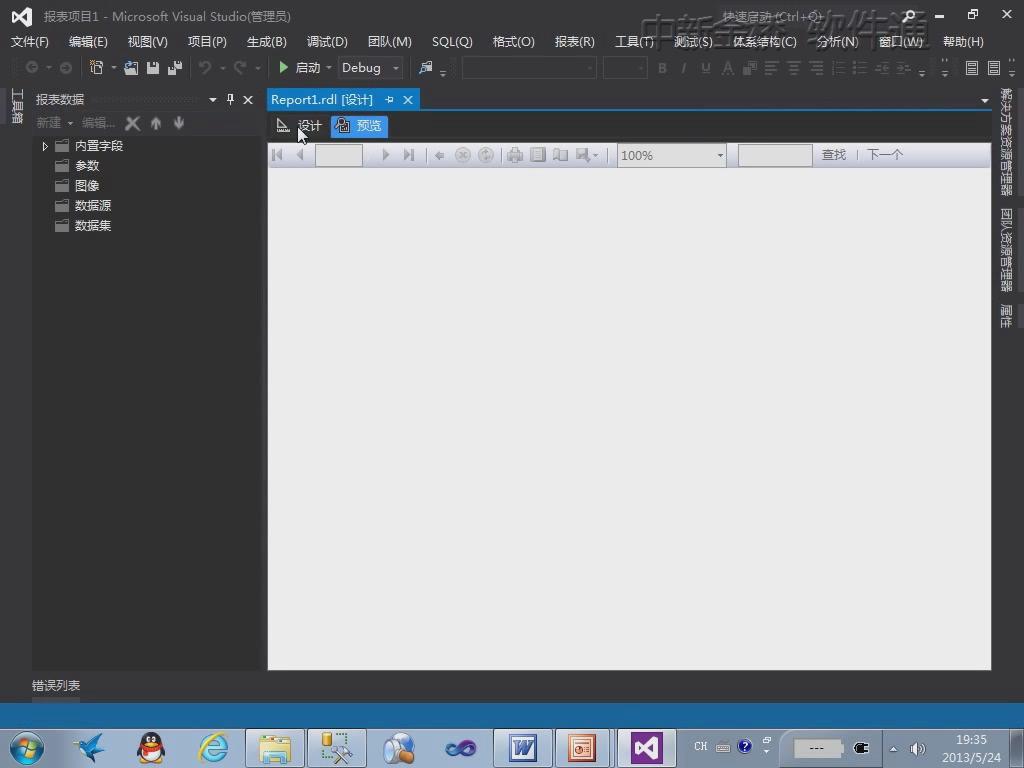Click the green Start debugging play icon

(283, 67)
